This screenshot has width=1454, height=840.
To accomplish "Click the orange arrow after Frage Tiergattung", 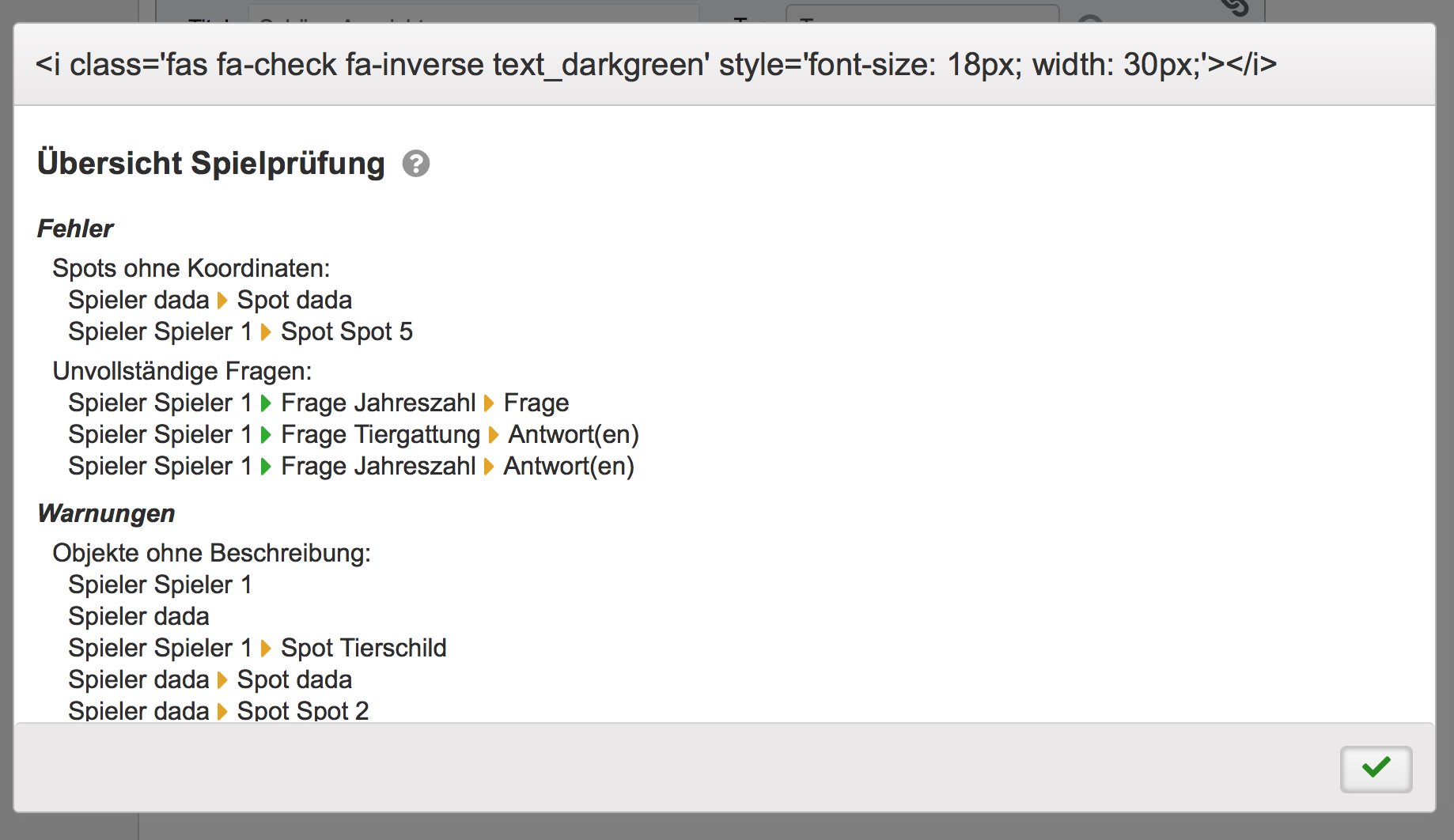I will 494,435.
